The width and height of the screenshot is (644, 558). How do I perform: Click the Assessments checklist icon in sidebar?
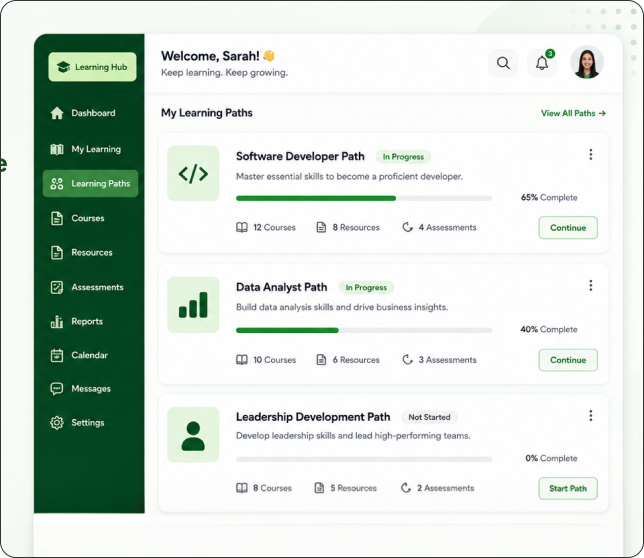[57, 287]
